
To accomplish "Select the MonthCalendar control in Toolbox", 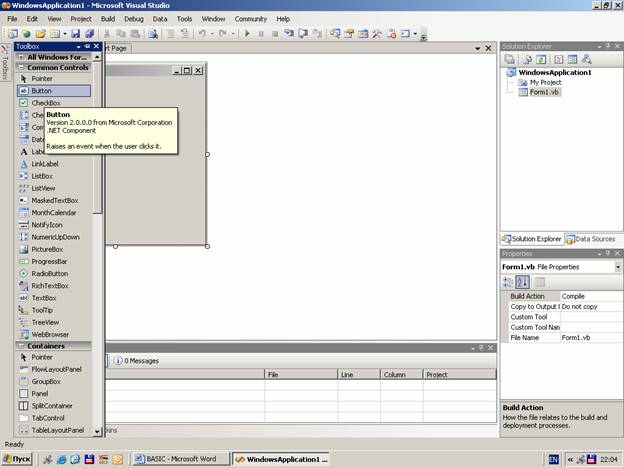I will click(54, 213).
